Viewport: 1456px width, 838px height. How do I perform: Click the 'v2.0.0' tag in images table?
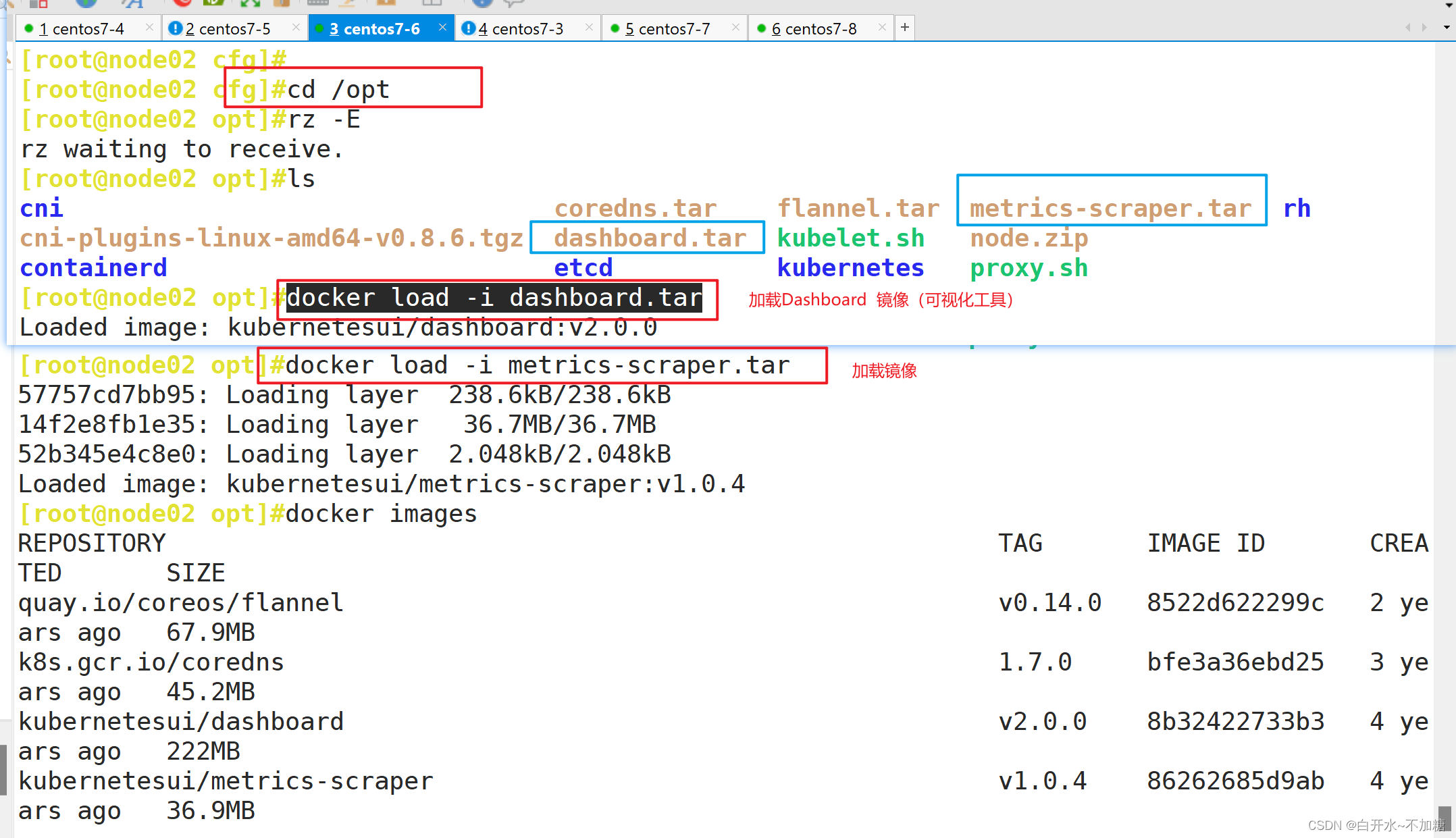(1043, 722)
